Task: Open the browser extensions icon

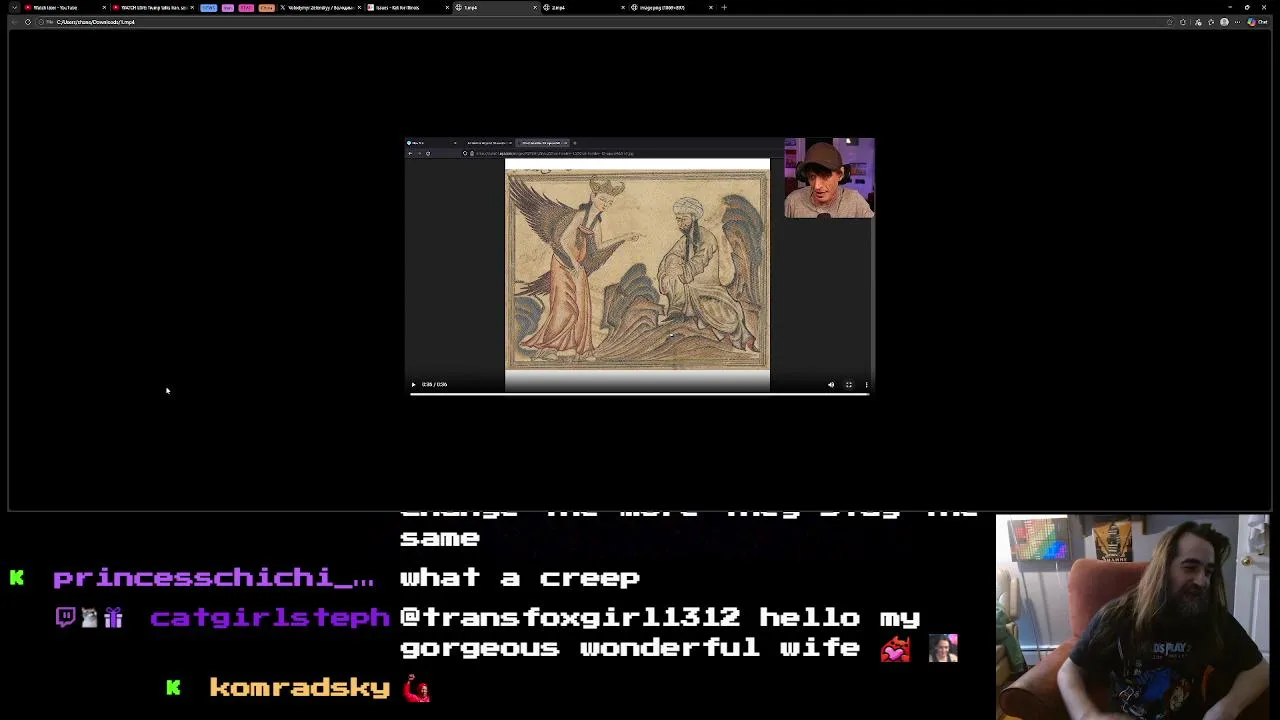Action: tap(1183, 22)
